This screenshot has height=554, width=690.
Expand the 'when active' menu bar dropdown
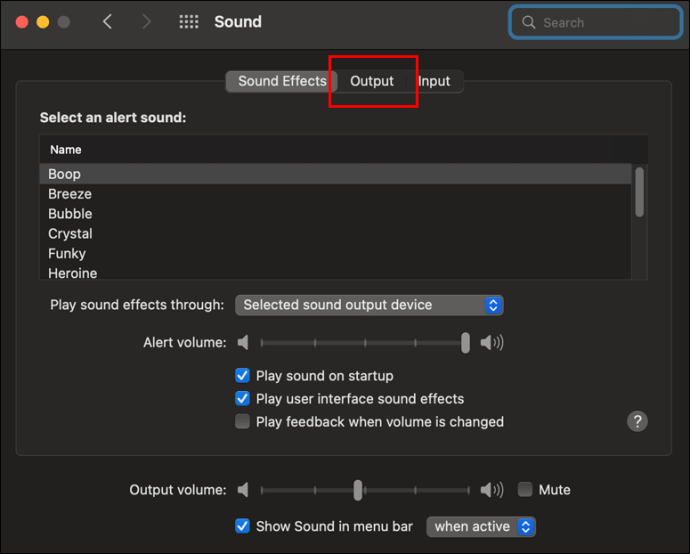pyautogui.click(x=481, y=526)
